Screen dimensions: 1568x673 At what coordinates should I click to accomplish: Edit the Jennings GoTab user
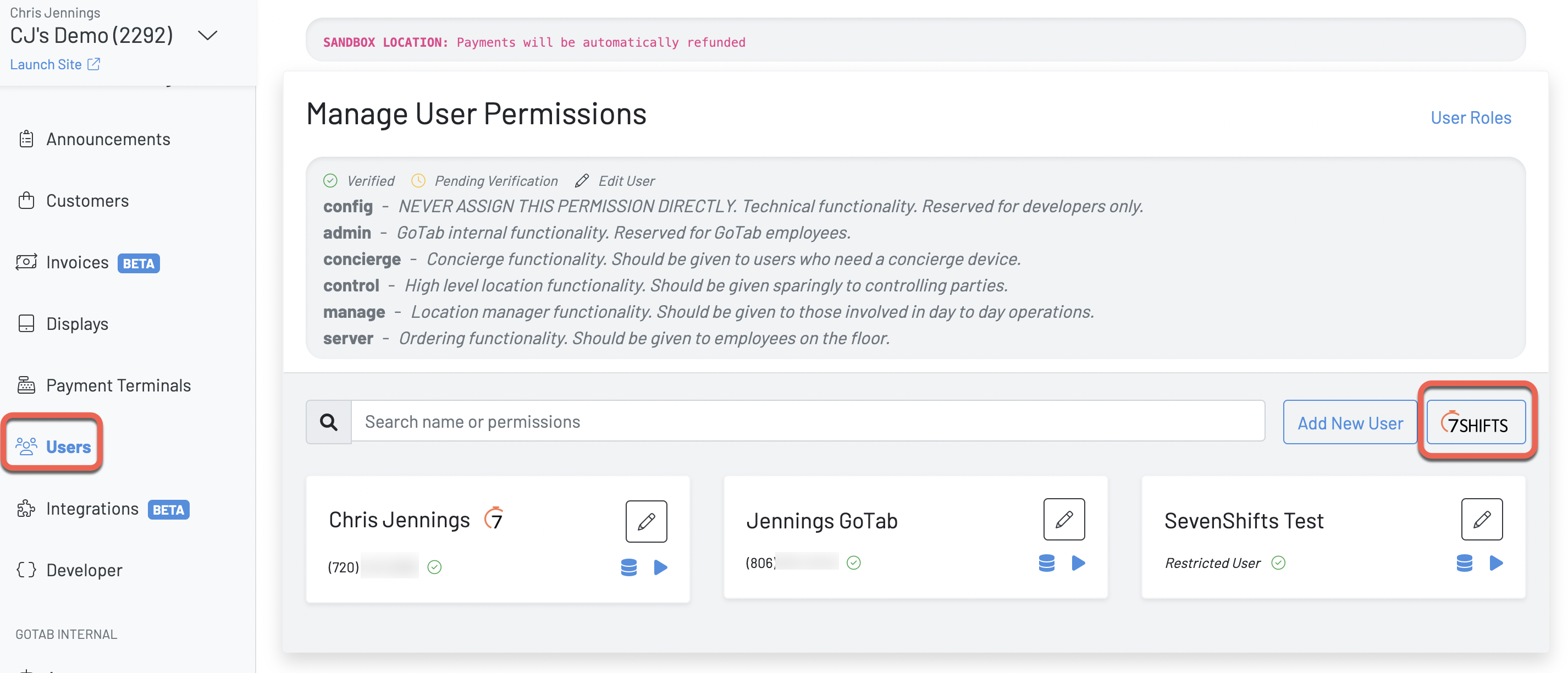(1063, 519)
